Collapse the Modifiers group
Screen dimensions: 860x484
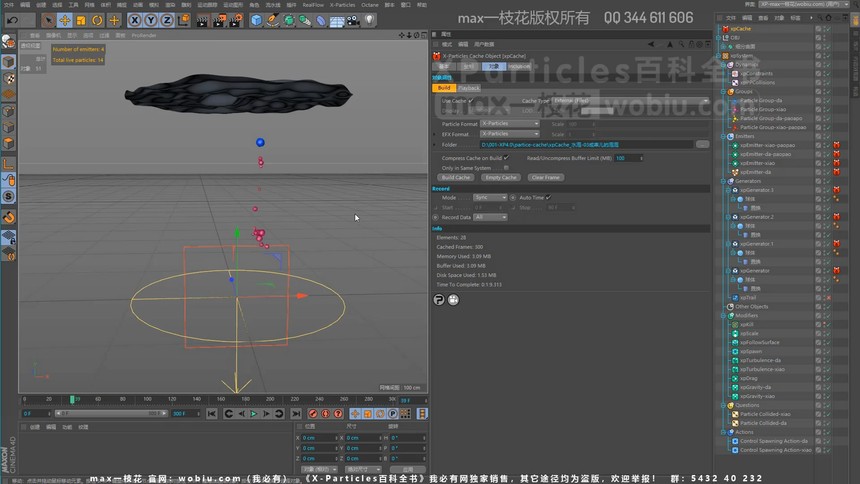[723, 316]
